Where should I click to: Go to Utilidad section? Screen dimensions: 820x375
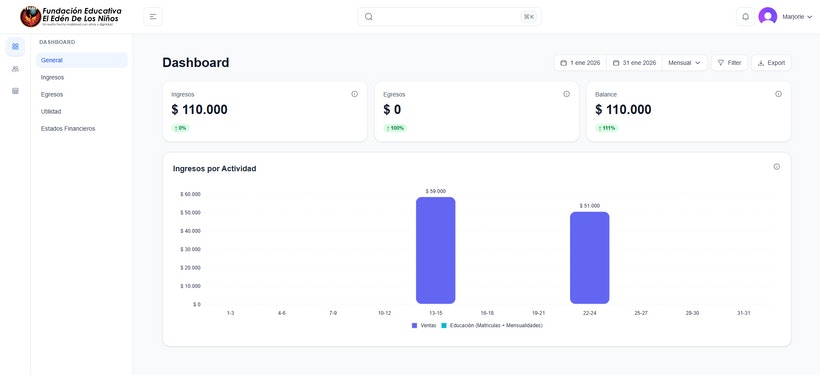(x=82, y=111)
